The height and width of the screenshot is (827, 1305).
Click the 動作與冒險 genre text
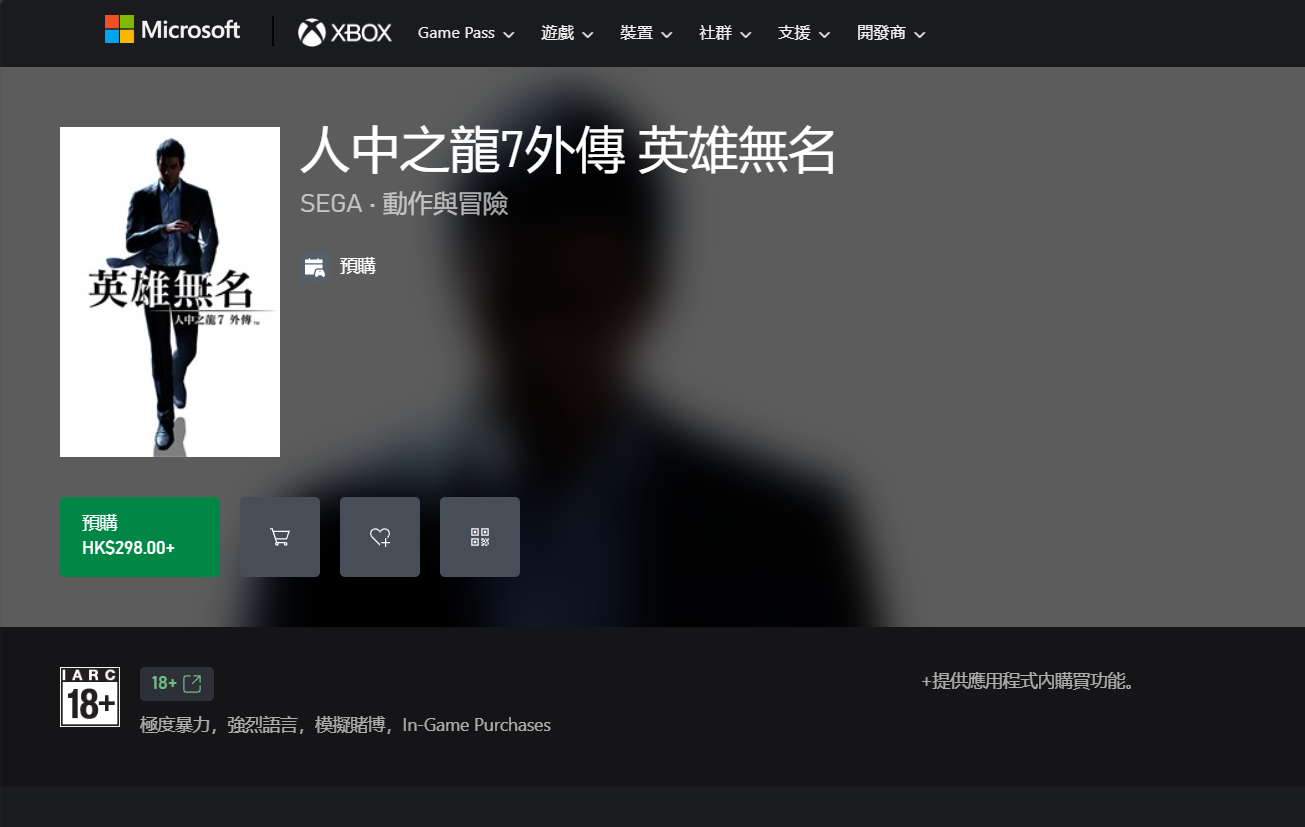[x=445, y=204]
